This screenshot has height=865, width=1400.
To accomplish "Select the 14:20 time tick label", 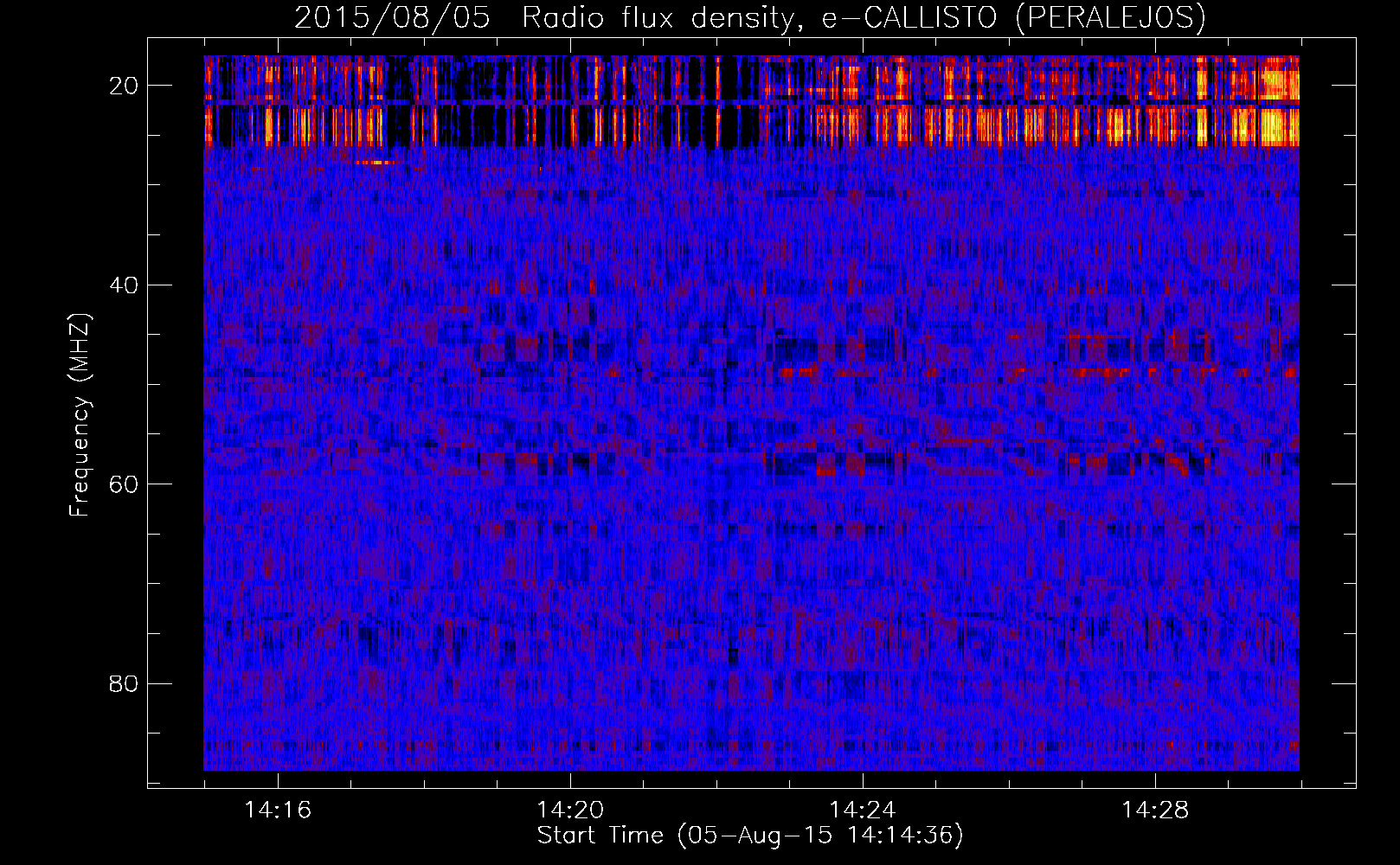I will pos(570,811).
